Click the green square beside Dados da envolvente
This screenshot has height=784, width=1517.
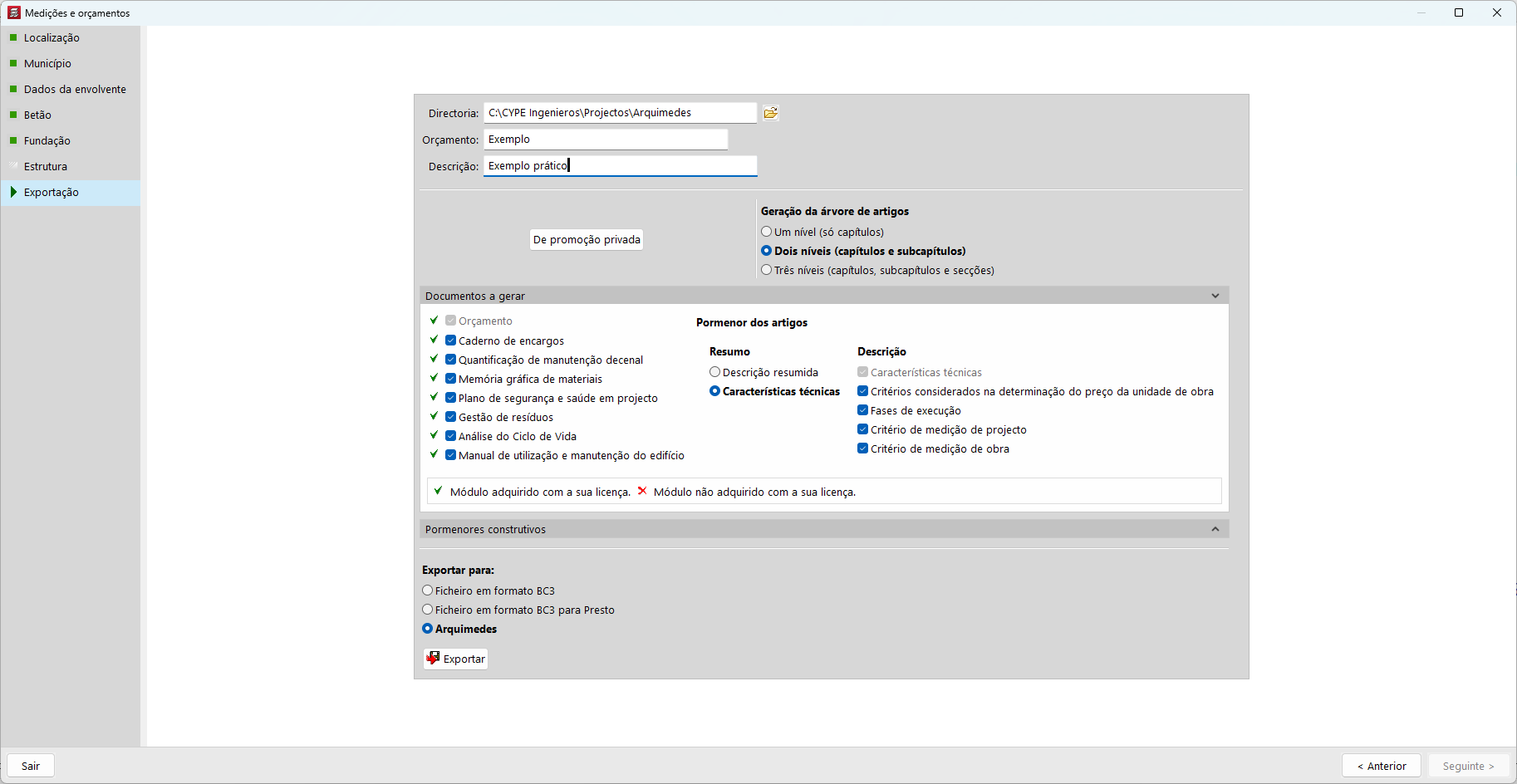click(x=13, y=89)
